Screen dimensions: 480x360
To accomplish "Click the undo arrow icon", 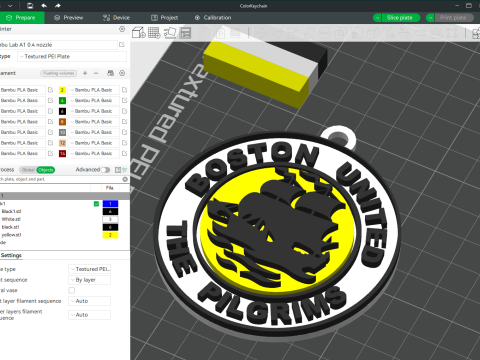I will tap(44, 6).
